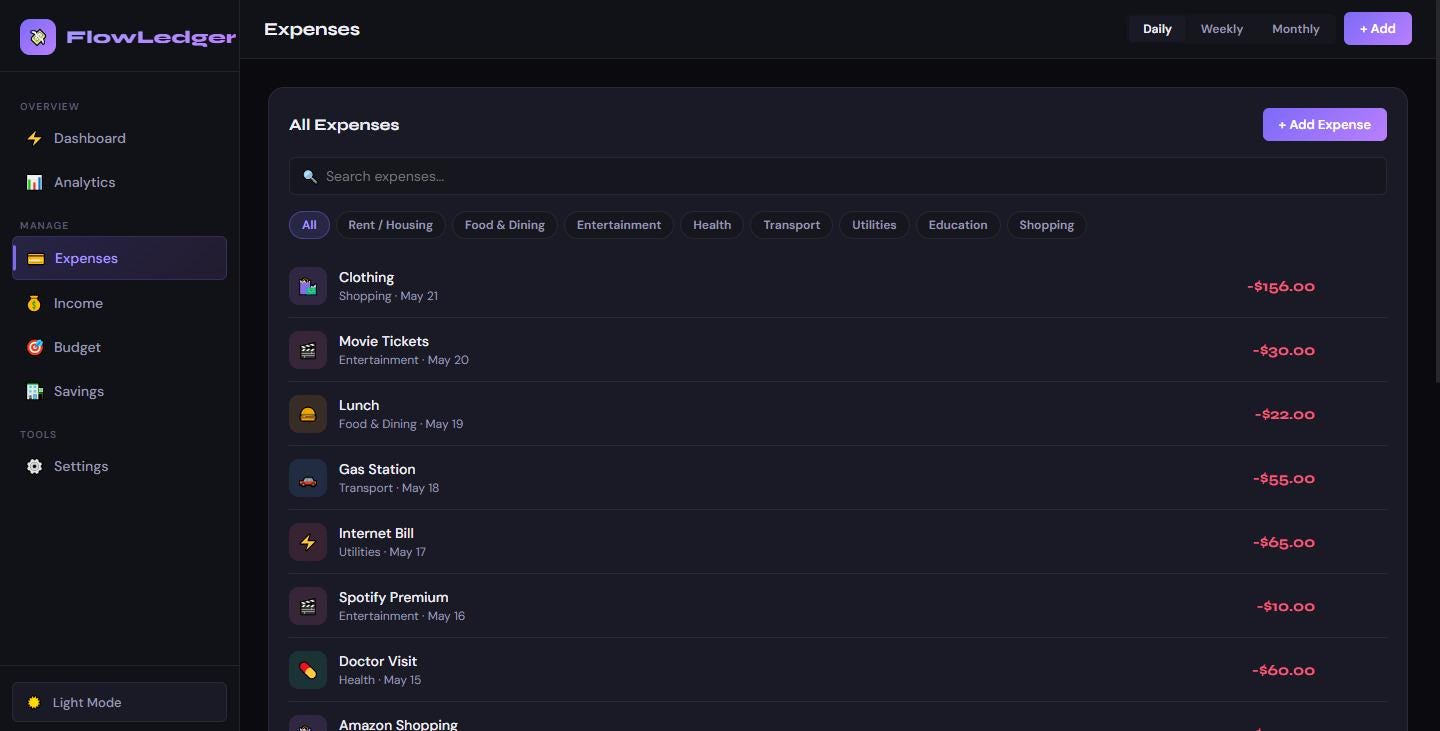Toggle Light Mode

(x=119, y=702)
